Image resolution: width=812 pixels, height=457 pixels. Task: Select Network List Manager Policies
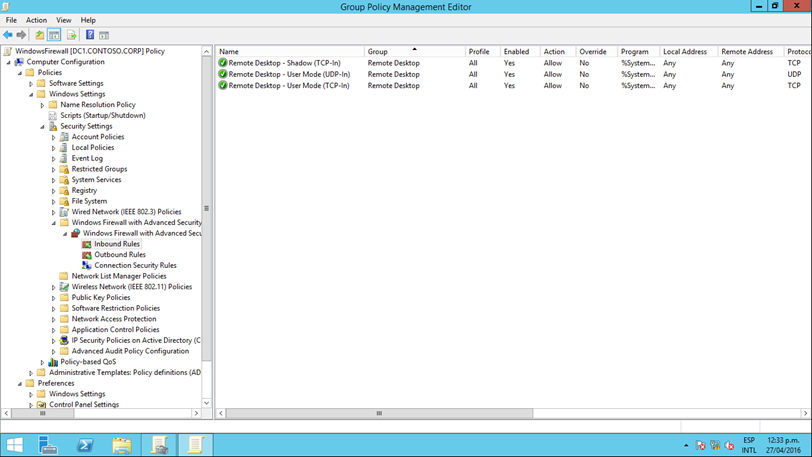point(119,276)
